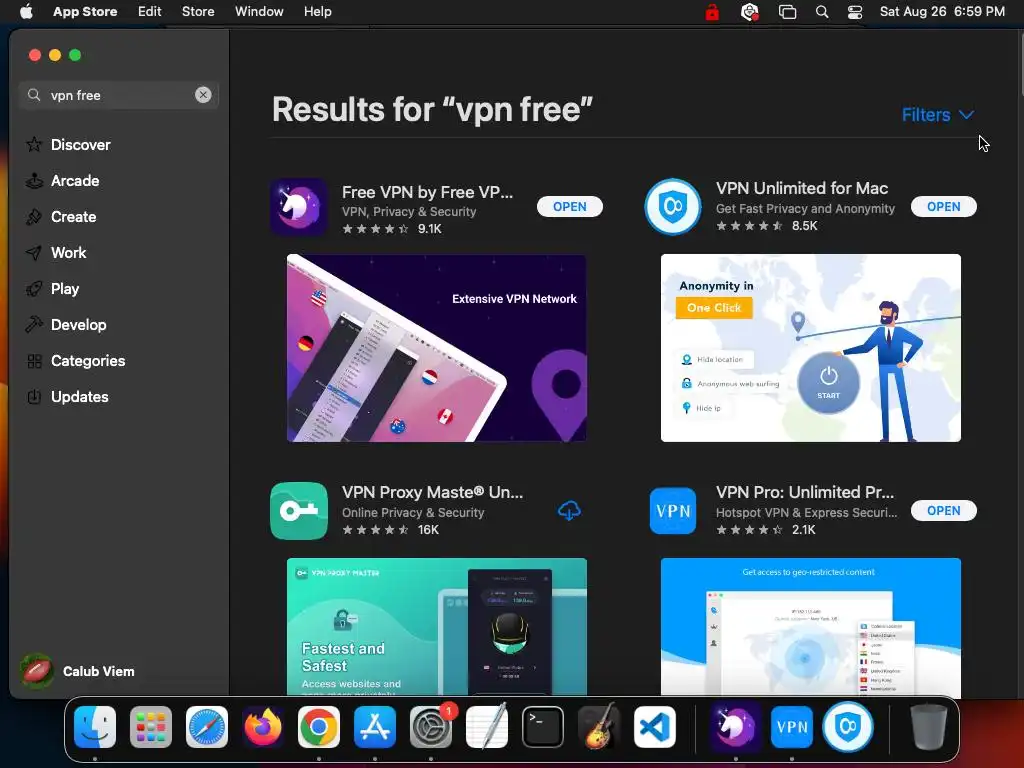Clear the vpn free search text
Viewport: 1024px width, 768px height.
(203, 95)
